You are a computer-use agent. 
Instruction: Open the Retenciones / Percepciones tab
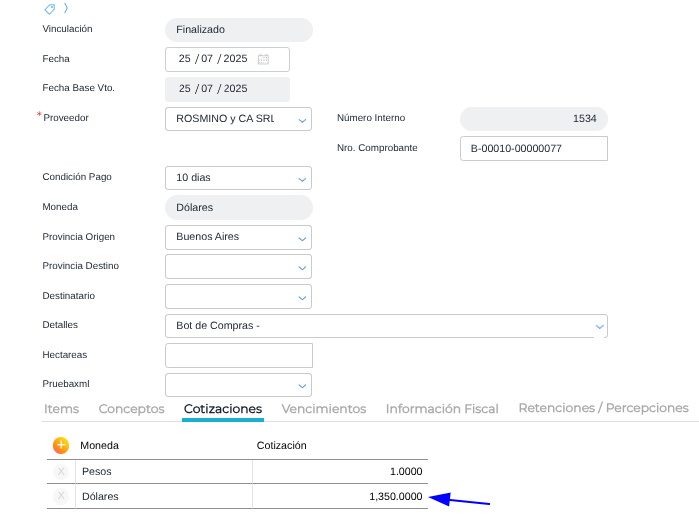603,408
